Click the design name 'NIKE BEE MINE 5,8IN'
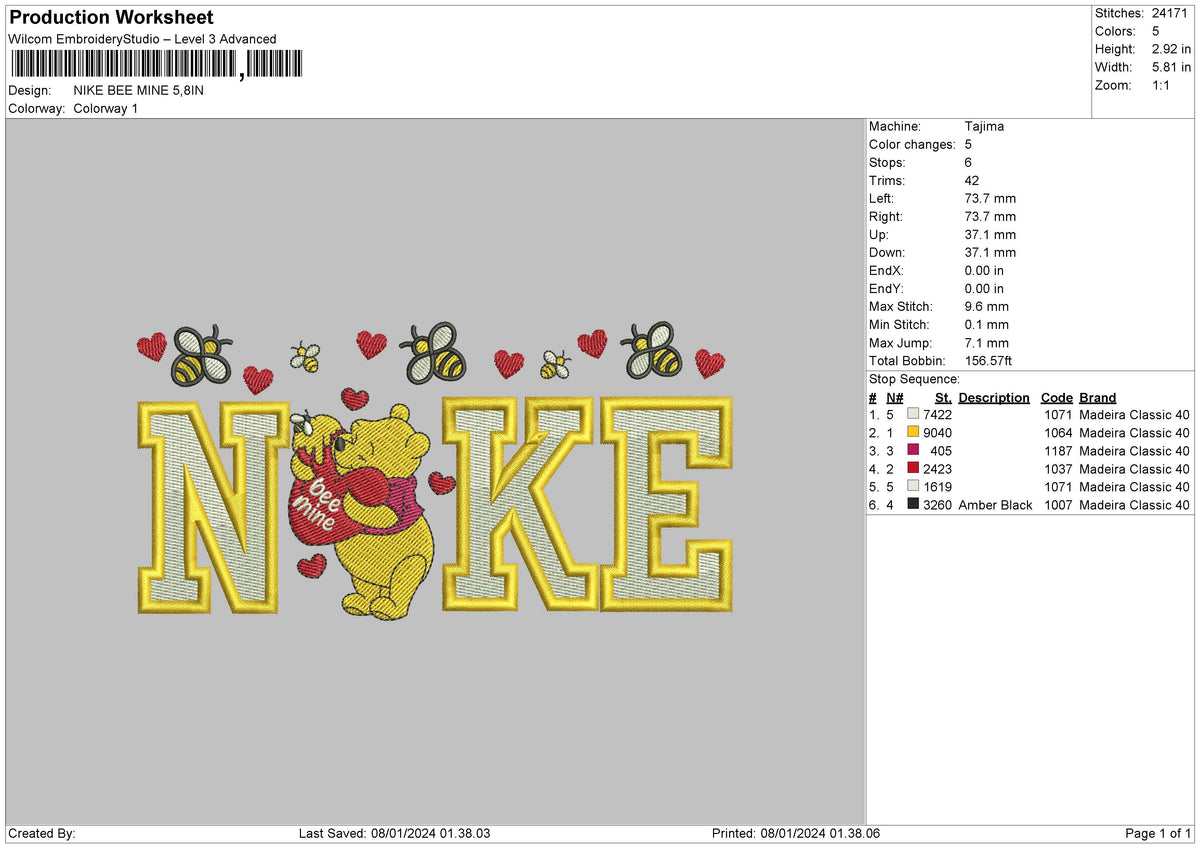The image size is (1200, 848). coord(138,90)
